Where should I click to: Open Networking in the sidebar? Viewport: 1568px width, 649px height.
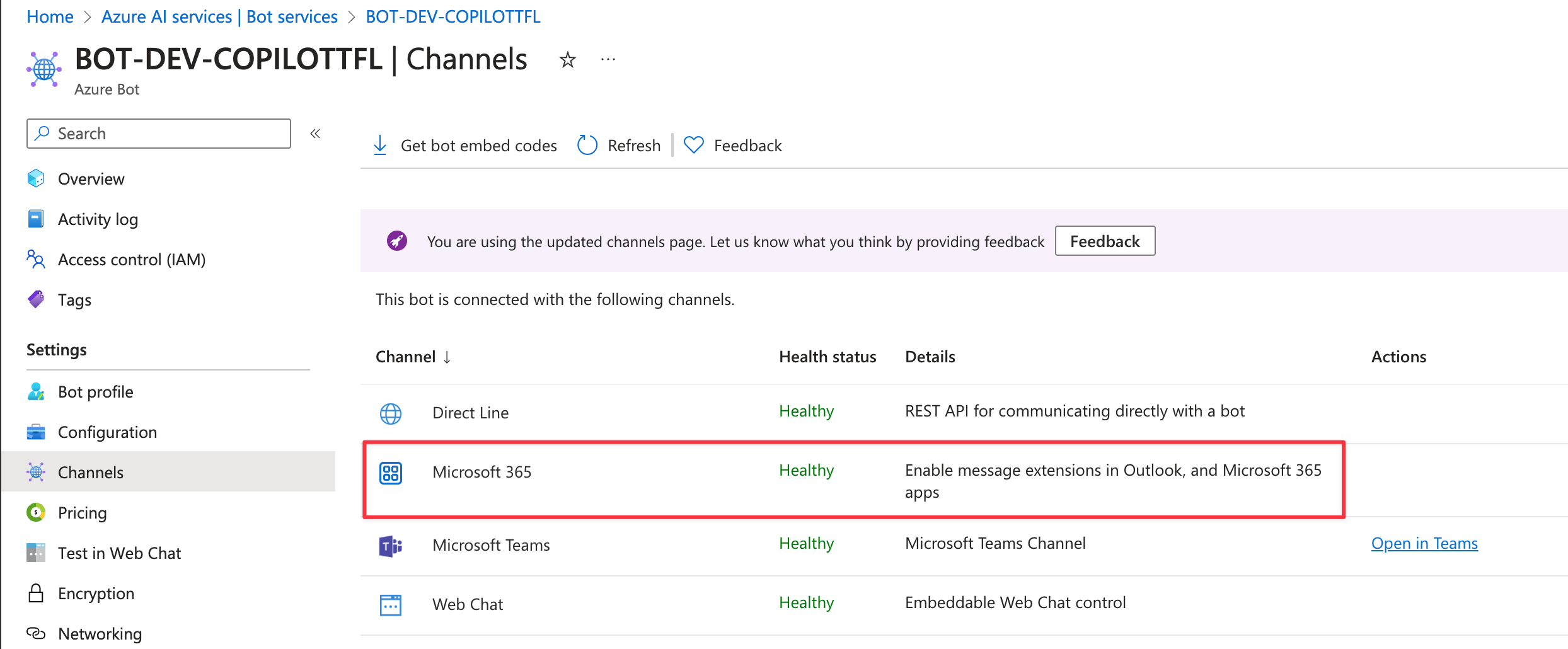pos(100,634)
